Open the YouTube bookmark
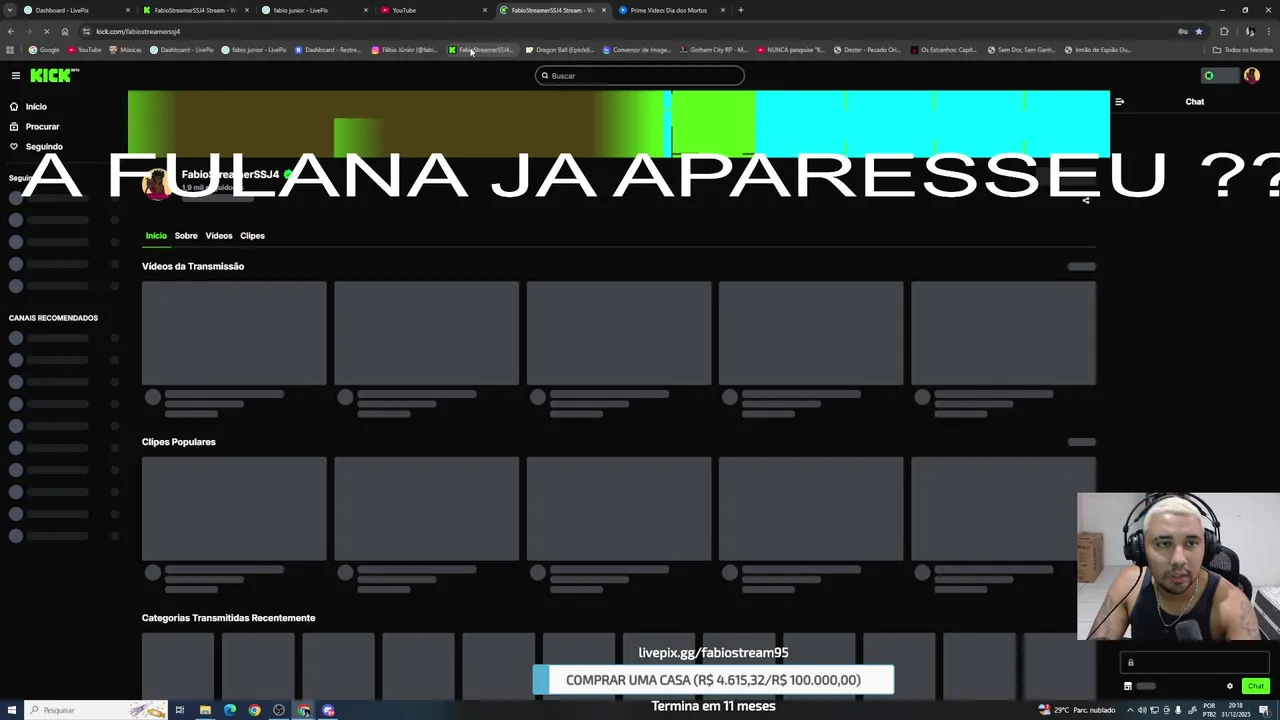 point(85,50)
